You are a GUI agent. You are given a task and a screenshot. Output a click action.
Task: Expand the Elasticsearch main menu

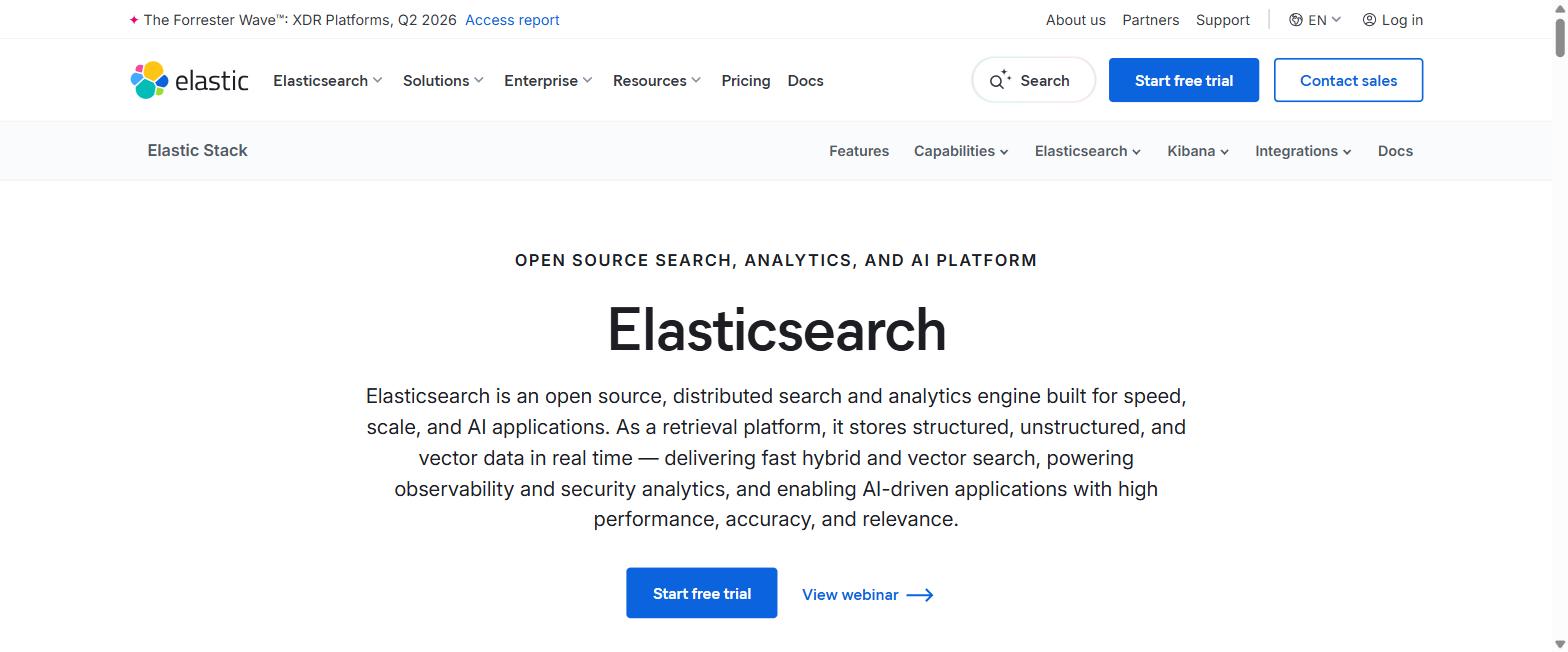[x=328, y=81]
